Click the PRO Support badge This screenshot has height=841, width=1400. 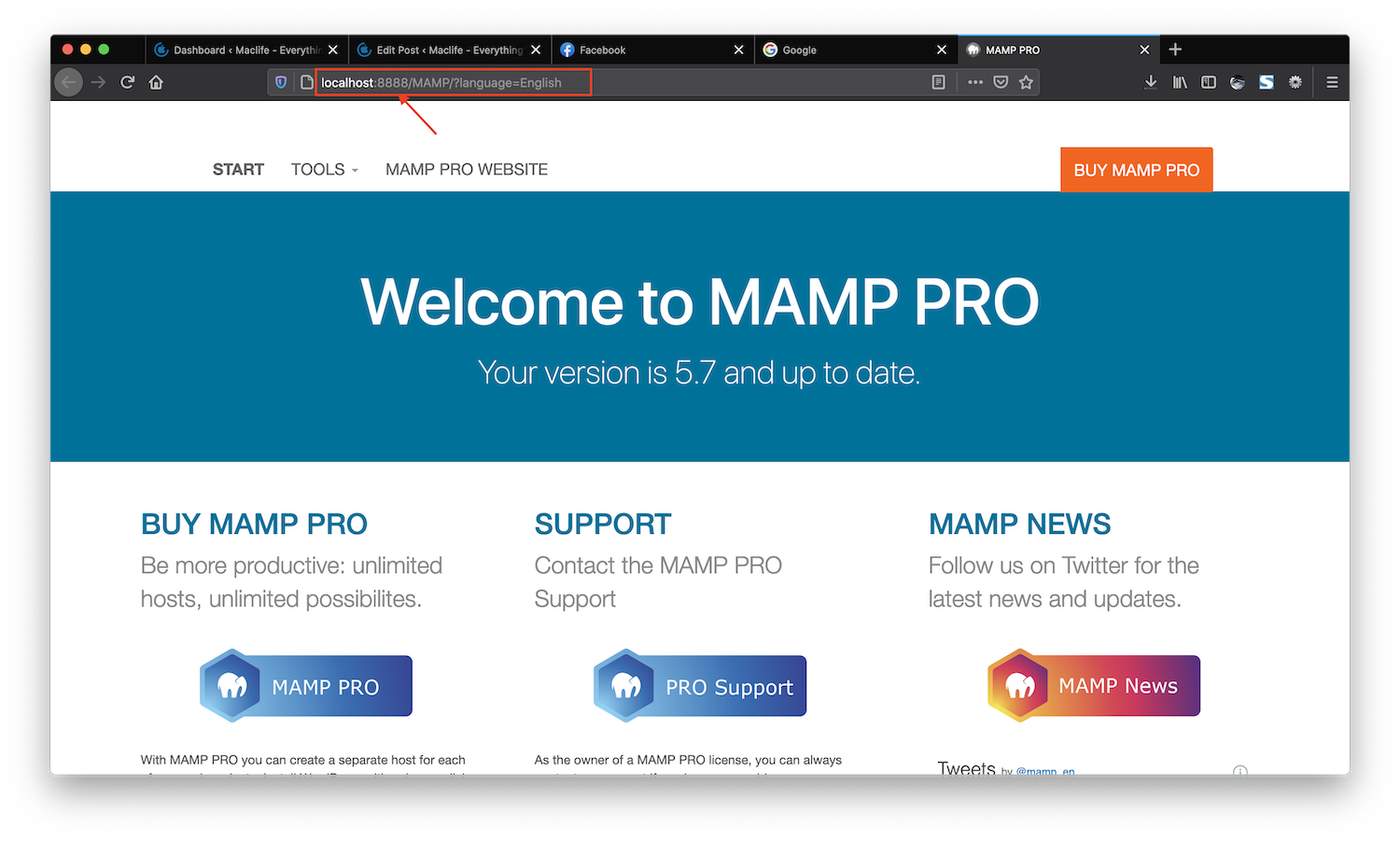click(699, 685)
